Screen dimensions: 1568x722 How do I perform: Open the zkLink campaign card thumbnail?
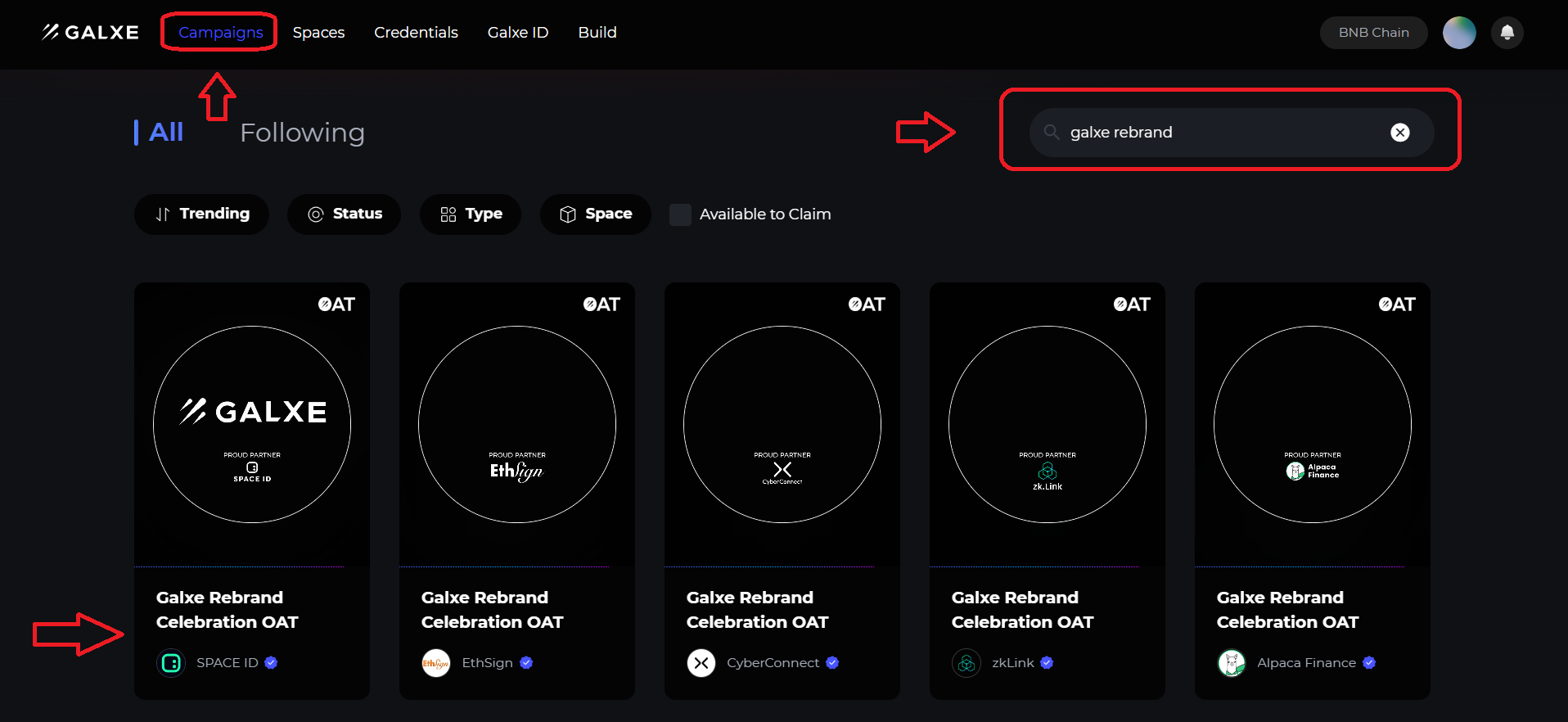[1048, 424]
